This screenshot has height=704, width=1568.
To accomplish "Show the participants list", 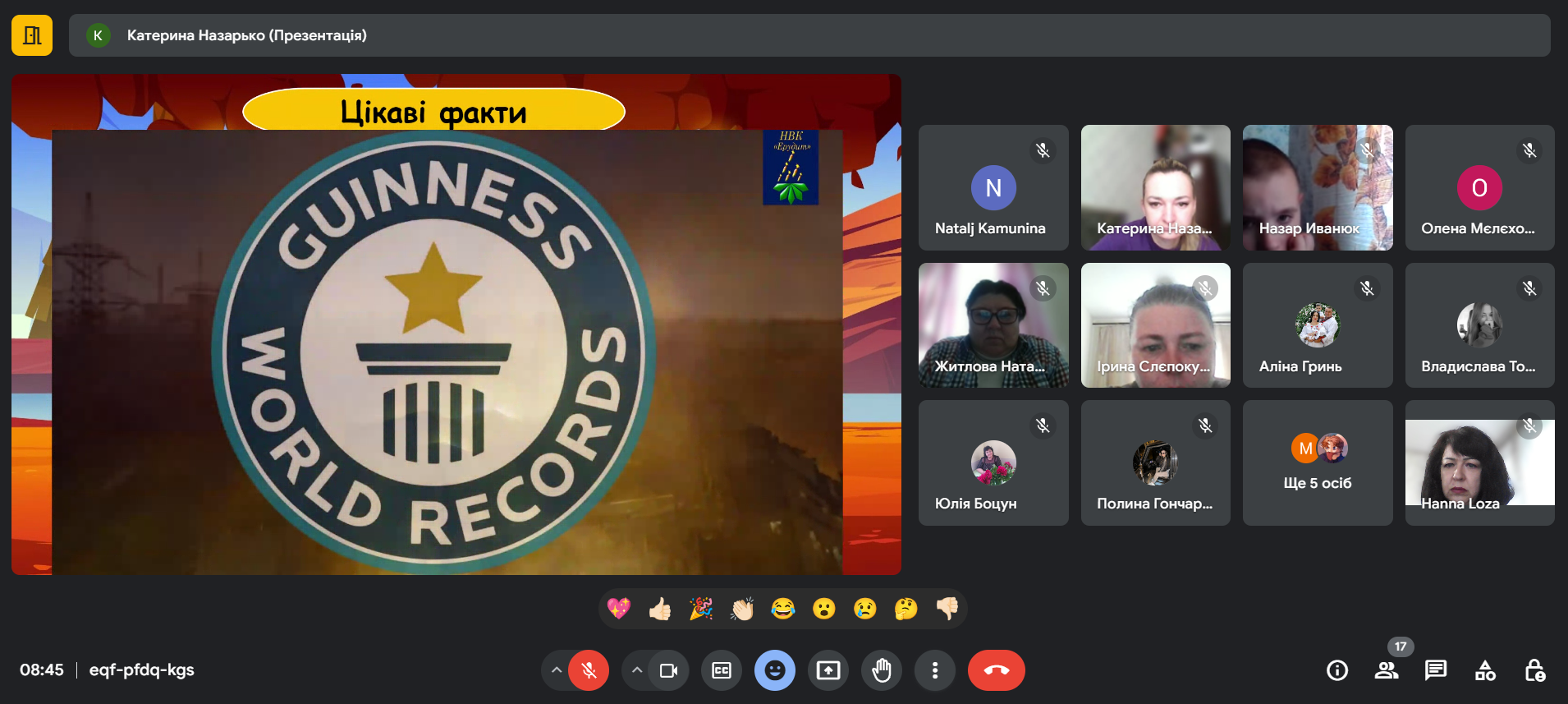I will 1387,670.
